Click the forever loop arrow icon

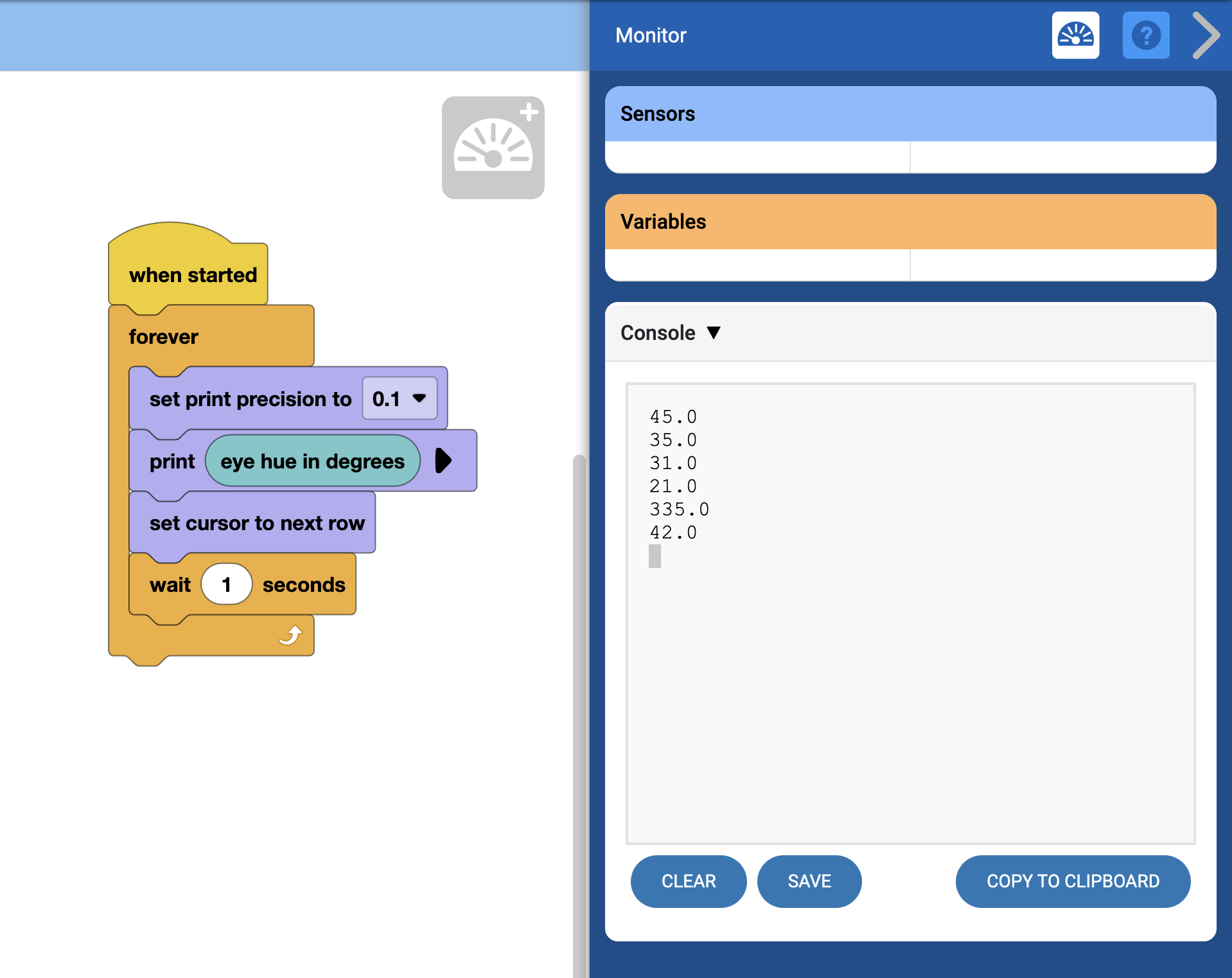pos(290,636)
